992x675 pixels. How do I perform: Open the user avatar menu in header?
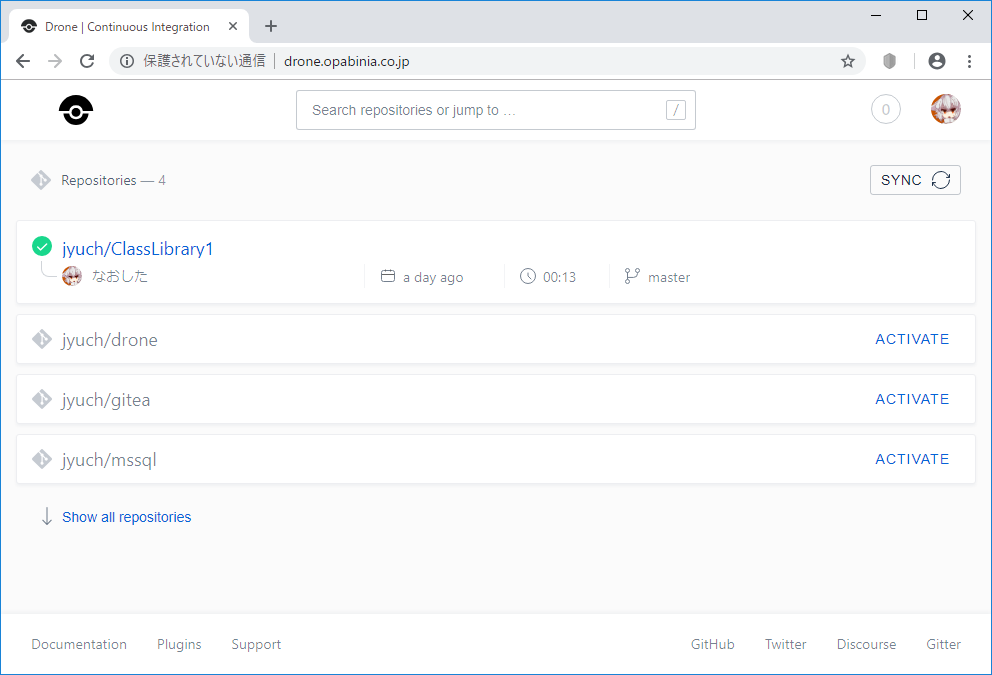pos(945,109)
